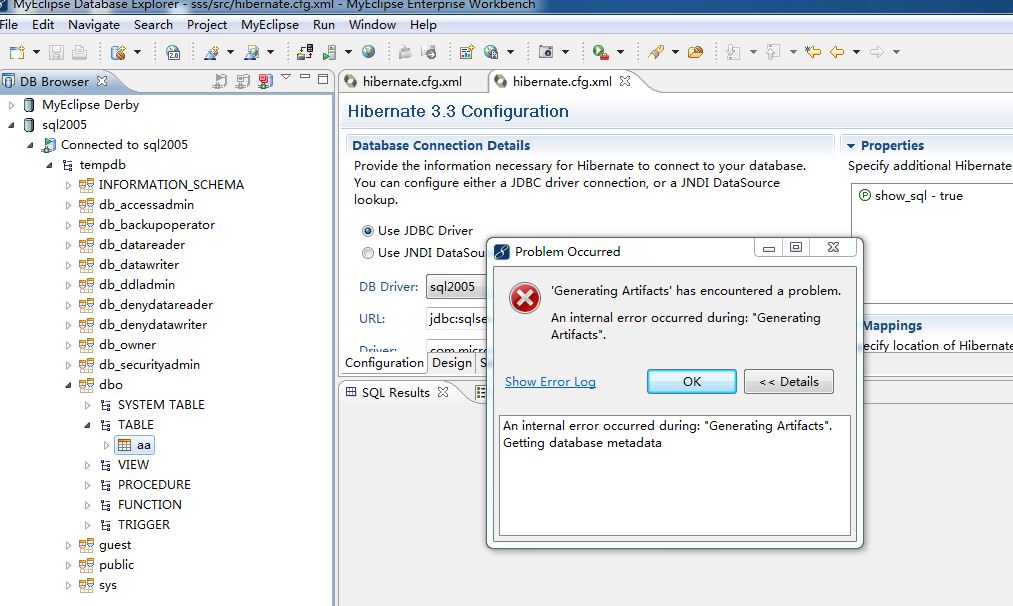This screenshot has height=606, width=1013.
Task: Minimize the DB Browser view
Action: tap(305, 78)
